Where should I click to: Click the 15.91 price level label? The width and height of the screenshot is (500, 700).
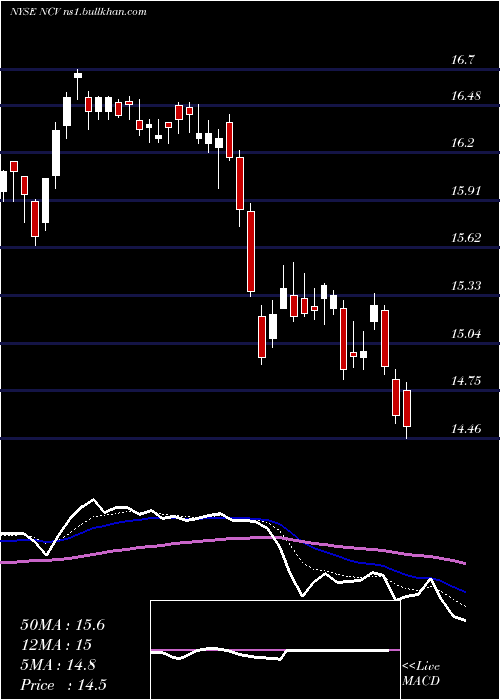pyautogui.click(x=466, y=191)
